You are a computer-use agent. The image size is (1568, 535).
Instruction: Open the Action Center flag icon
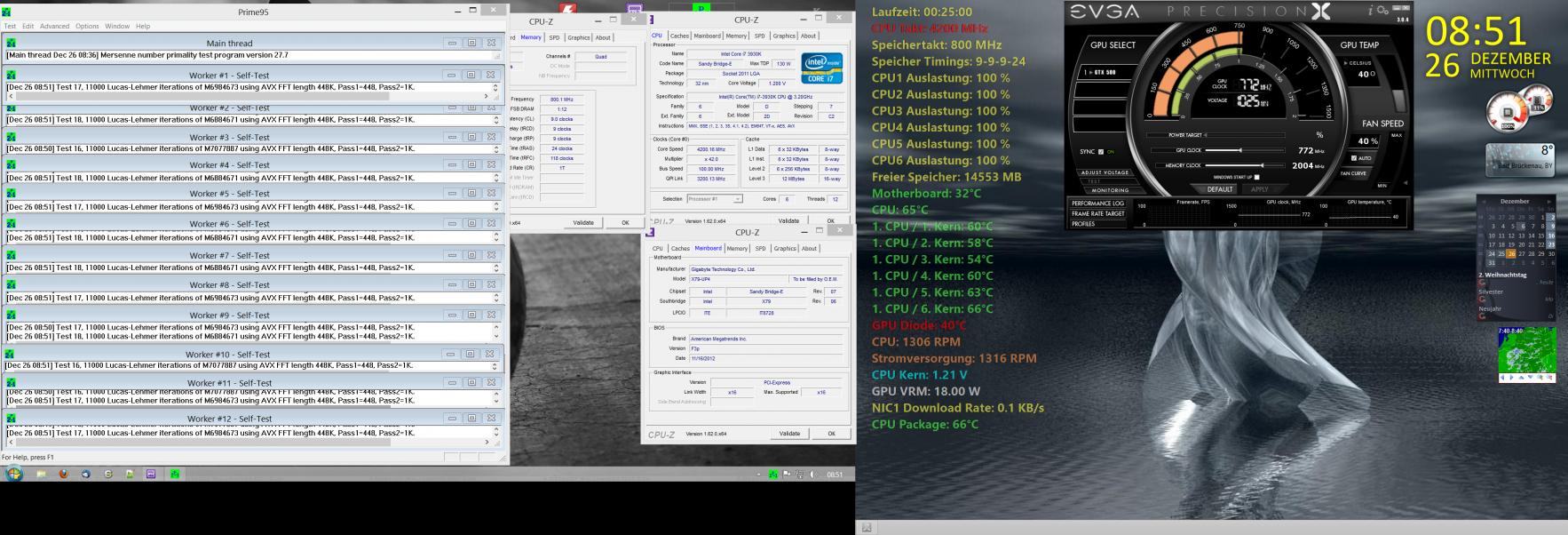(x=786, y=475)
